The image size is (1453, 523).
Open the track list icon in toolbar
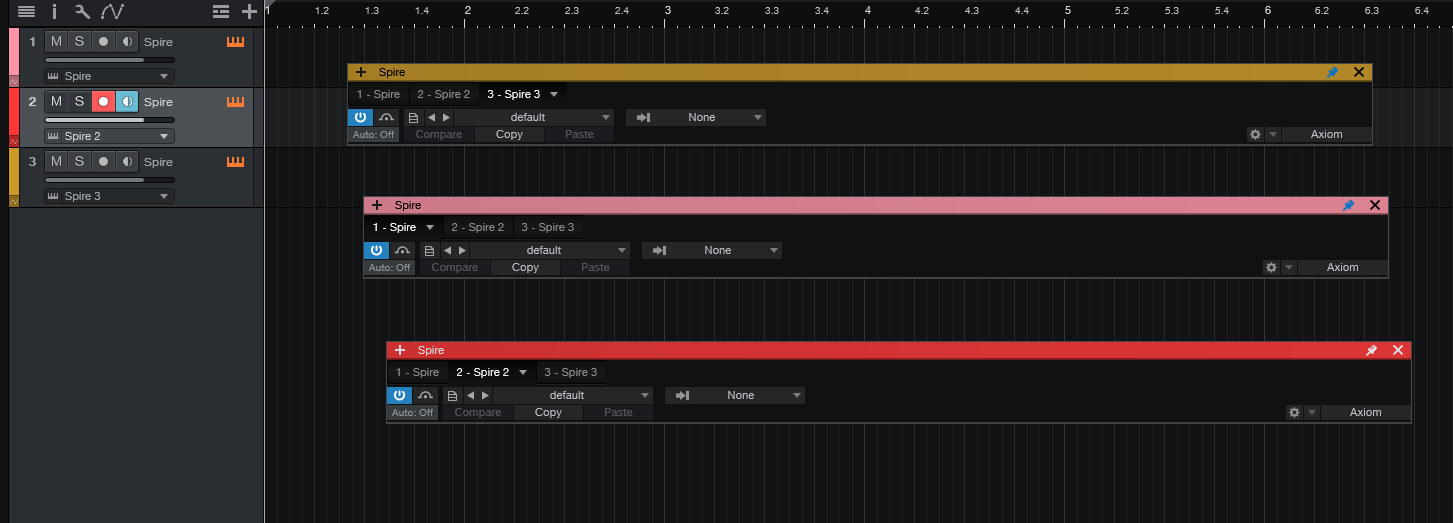tap(27, 11)
